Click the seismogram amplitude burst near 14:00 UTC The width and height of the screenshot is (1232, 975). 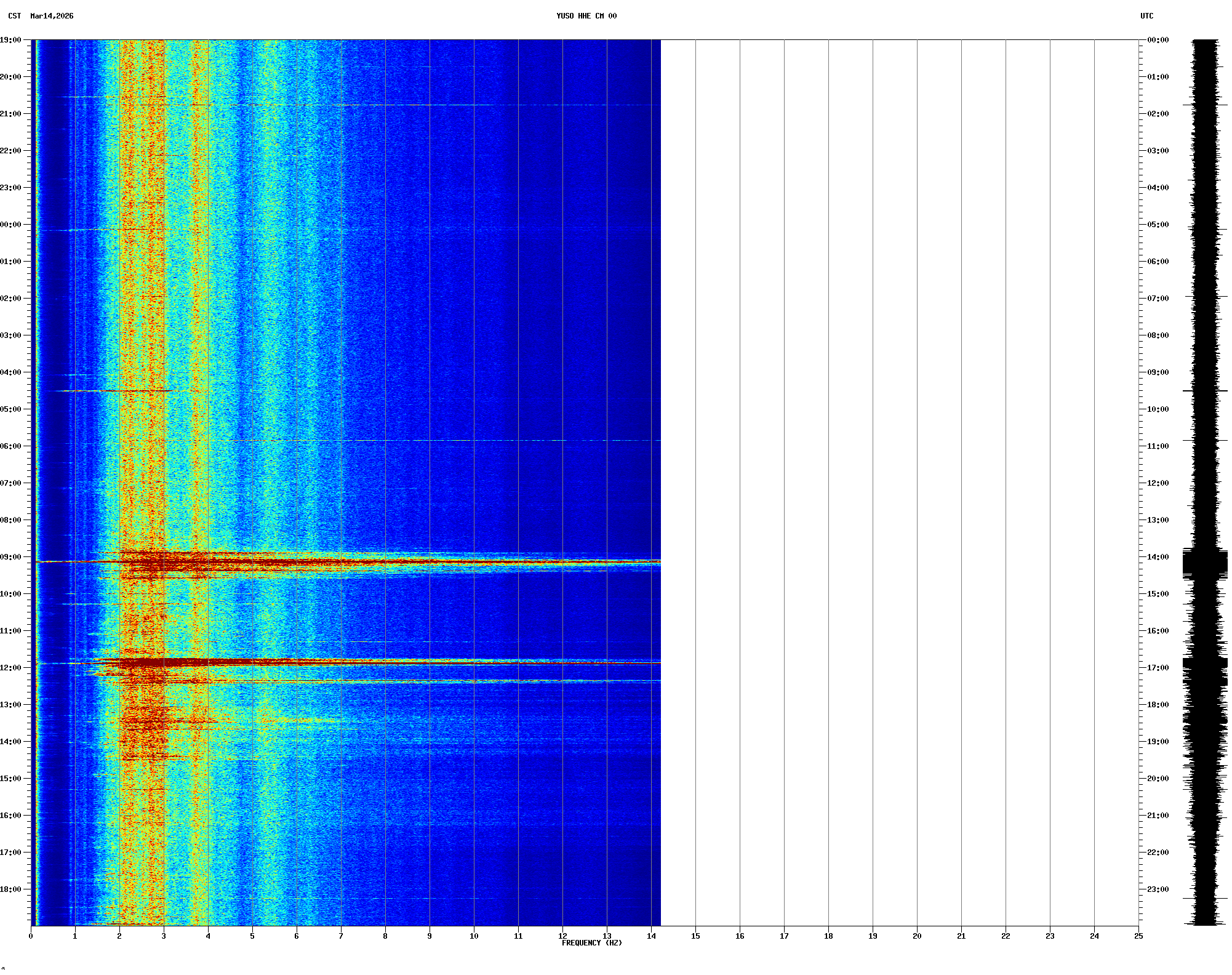click(1205, 563)
